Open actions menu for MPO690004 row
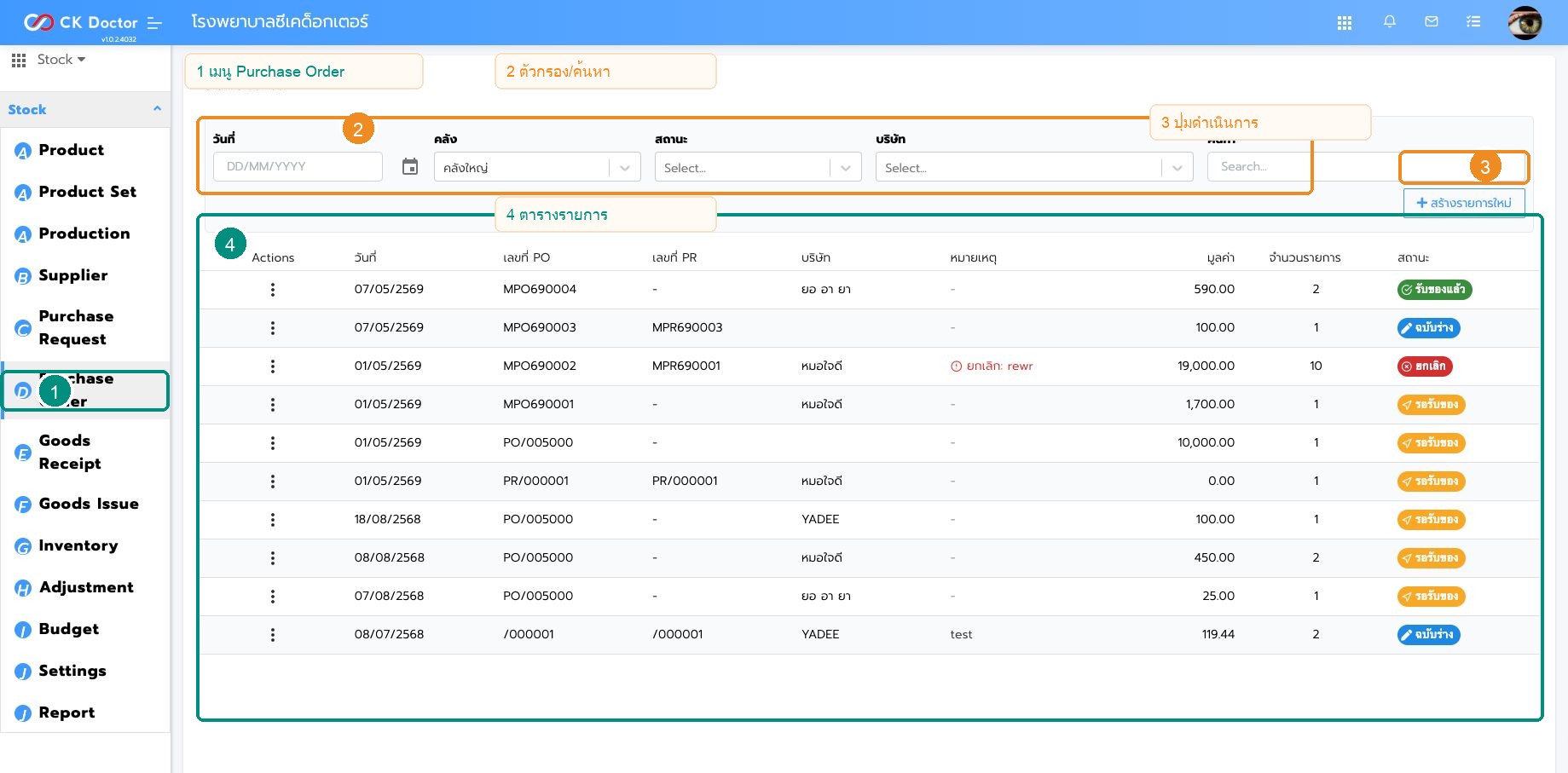Viewport: 1568px width, 773px height. coord(273,290)
